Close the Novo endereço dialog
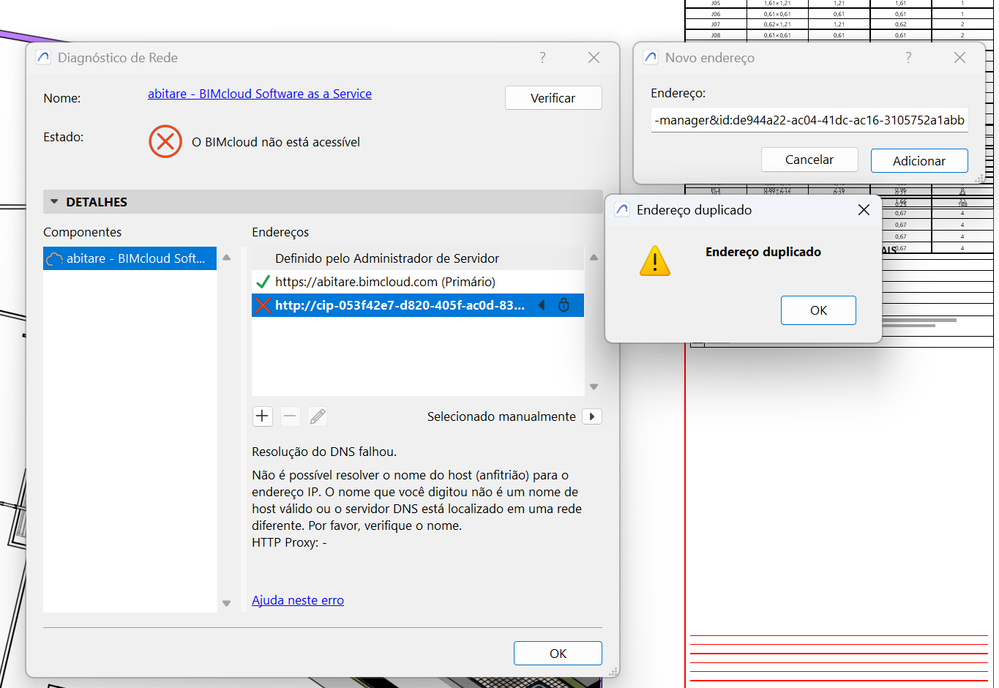The image size is (999, 688). coord(959,58)
